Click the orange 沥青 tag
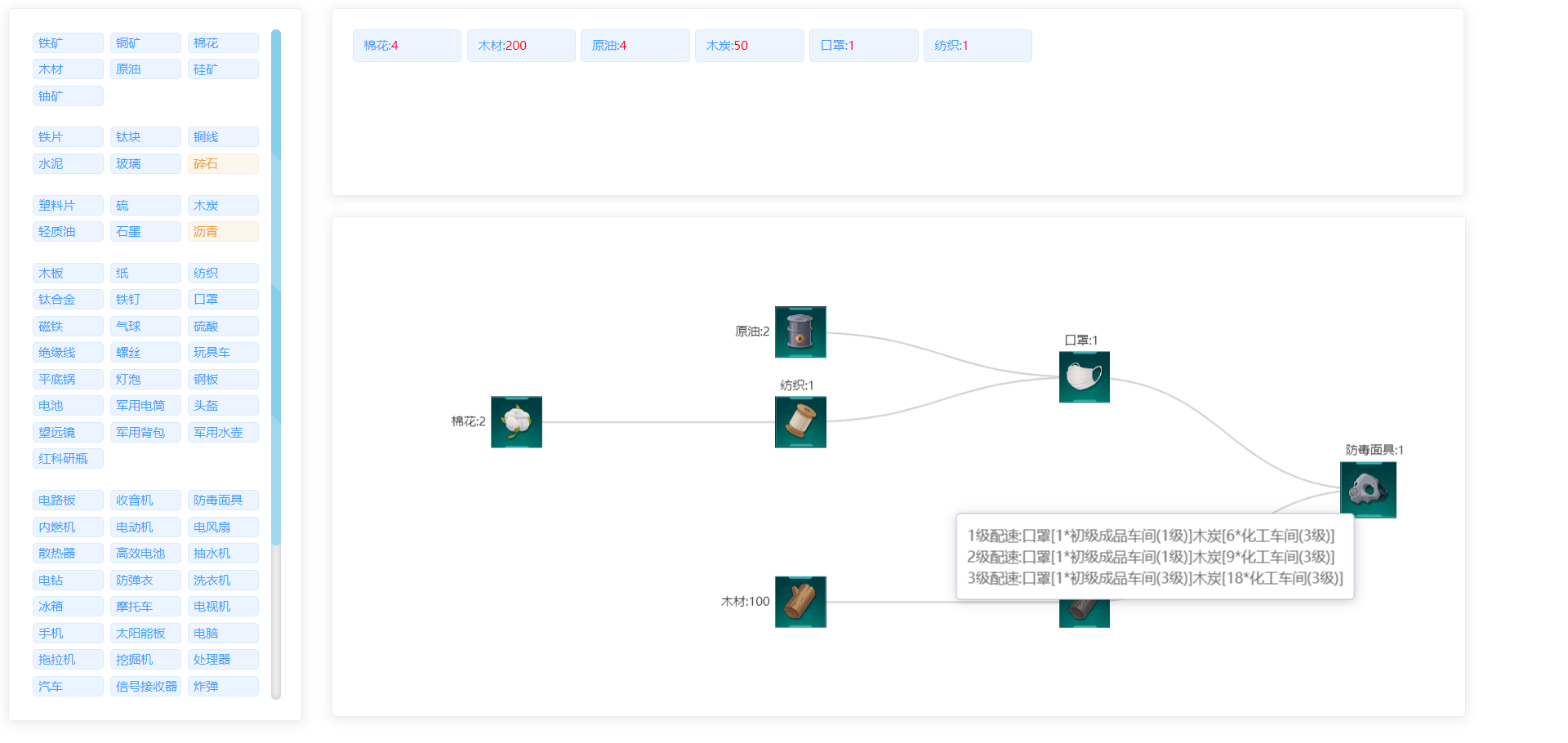Image resolution: width=1568 pixels, height=743 pixels. (223, 232)
